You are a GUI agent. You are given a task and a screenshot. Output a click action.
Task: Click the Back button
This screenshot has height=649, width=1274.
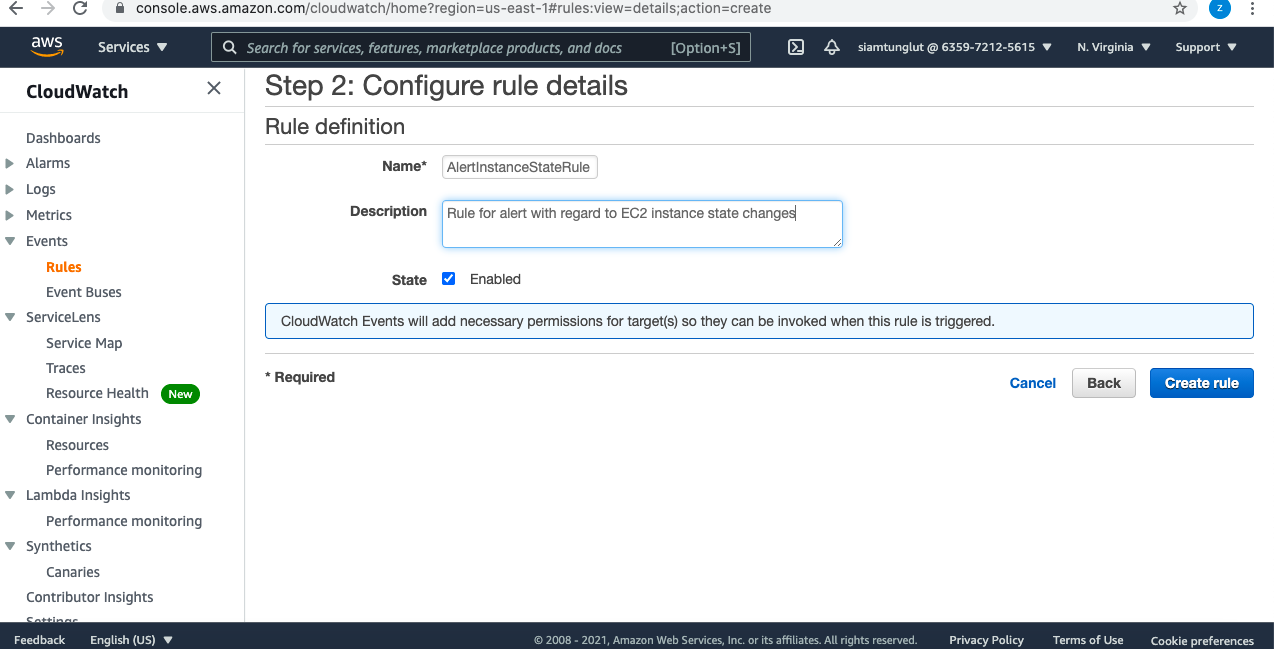pos(1104,383)
